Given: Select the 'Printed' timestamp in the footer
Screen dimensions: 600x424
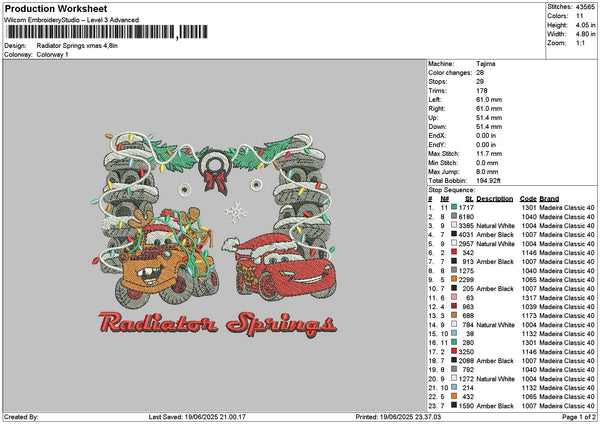Looking at the screenshot, I should coord(398,417).
